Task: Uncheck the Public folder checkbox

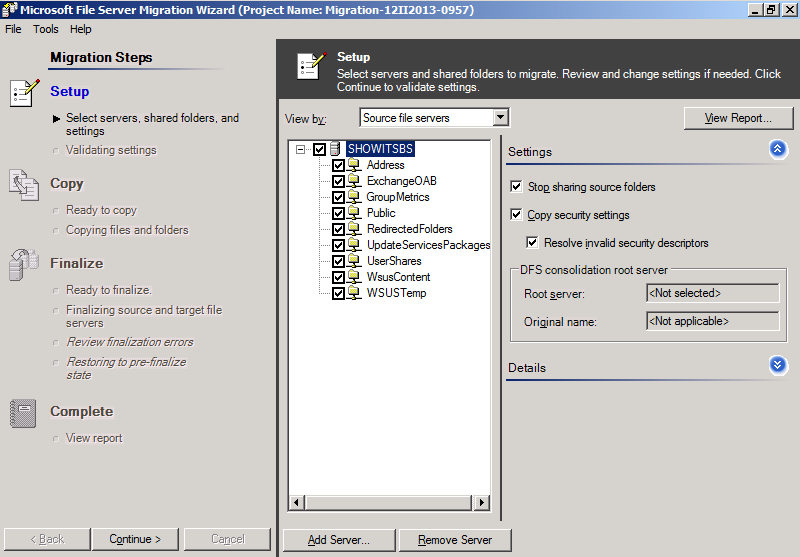Action: [338, 213]
